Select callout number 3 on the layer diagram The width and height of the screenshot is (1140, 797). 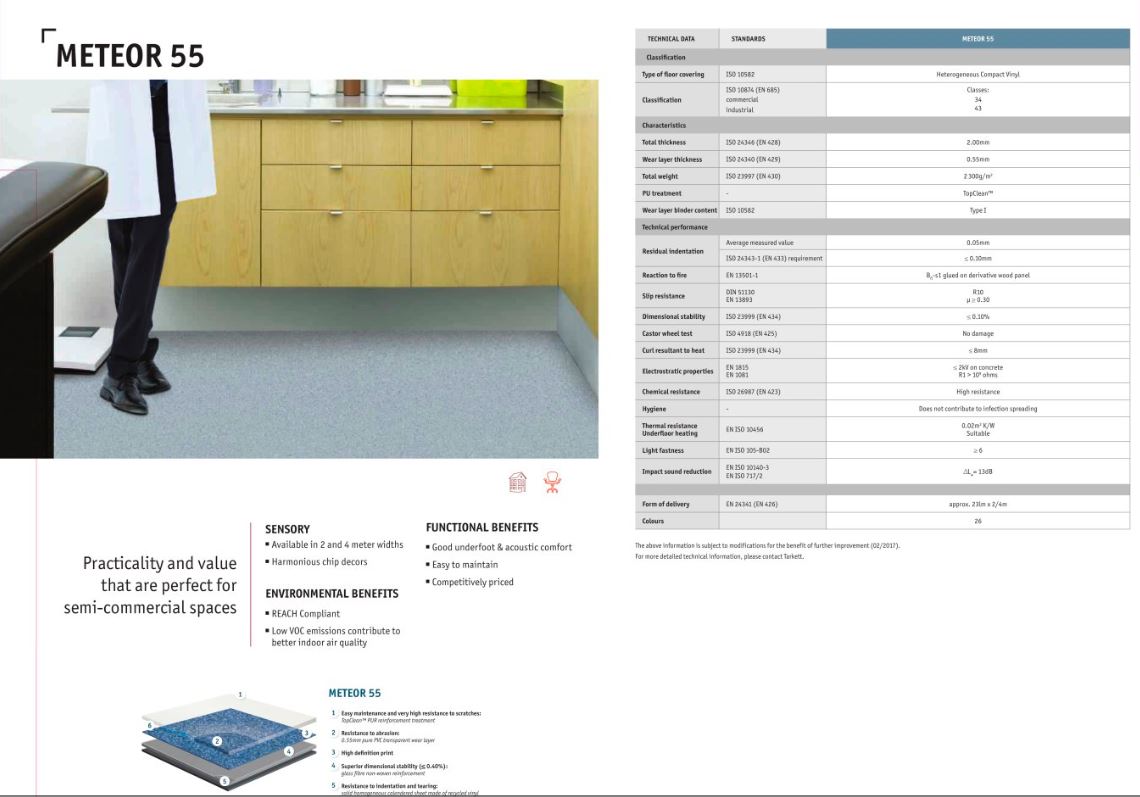coord(306,733)
